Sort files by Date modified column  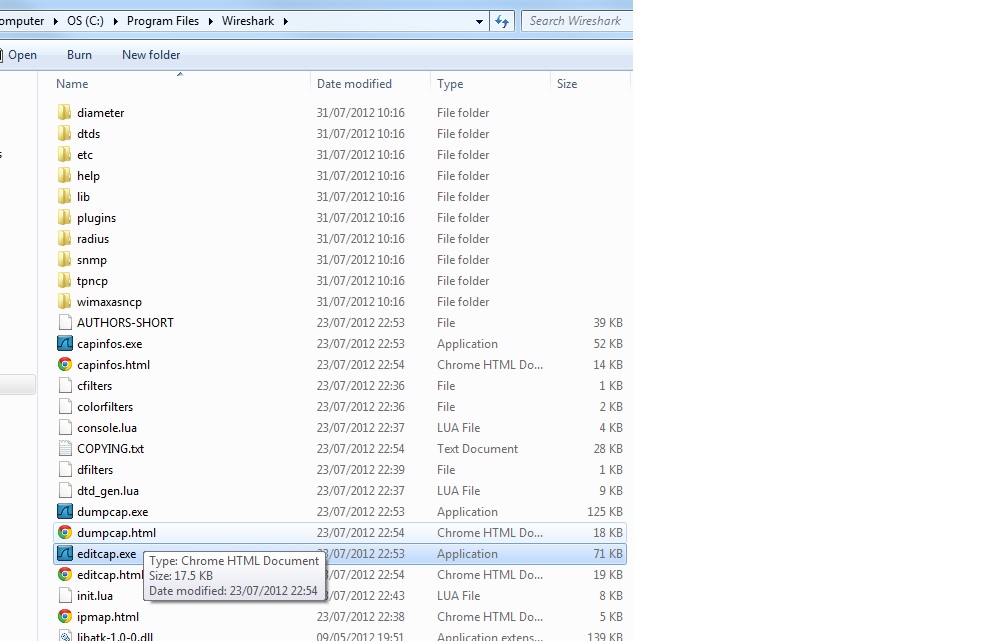[x=354, y=84]
